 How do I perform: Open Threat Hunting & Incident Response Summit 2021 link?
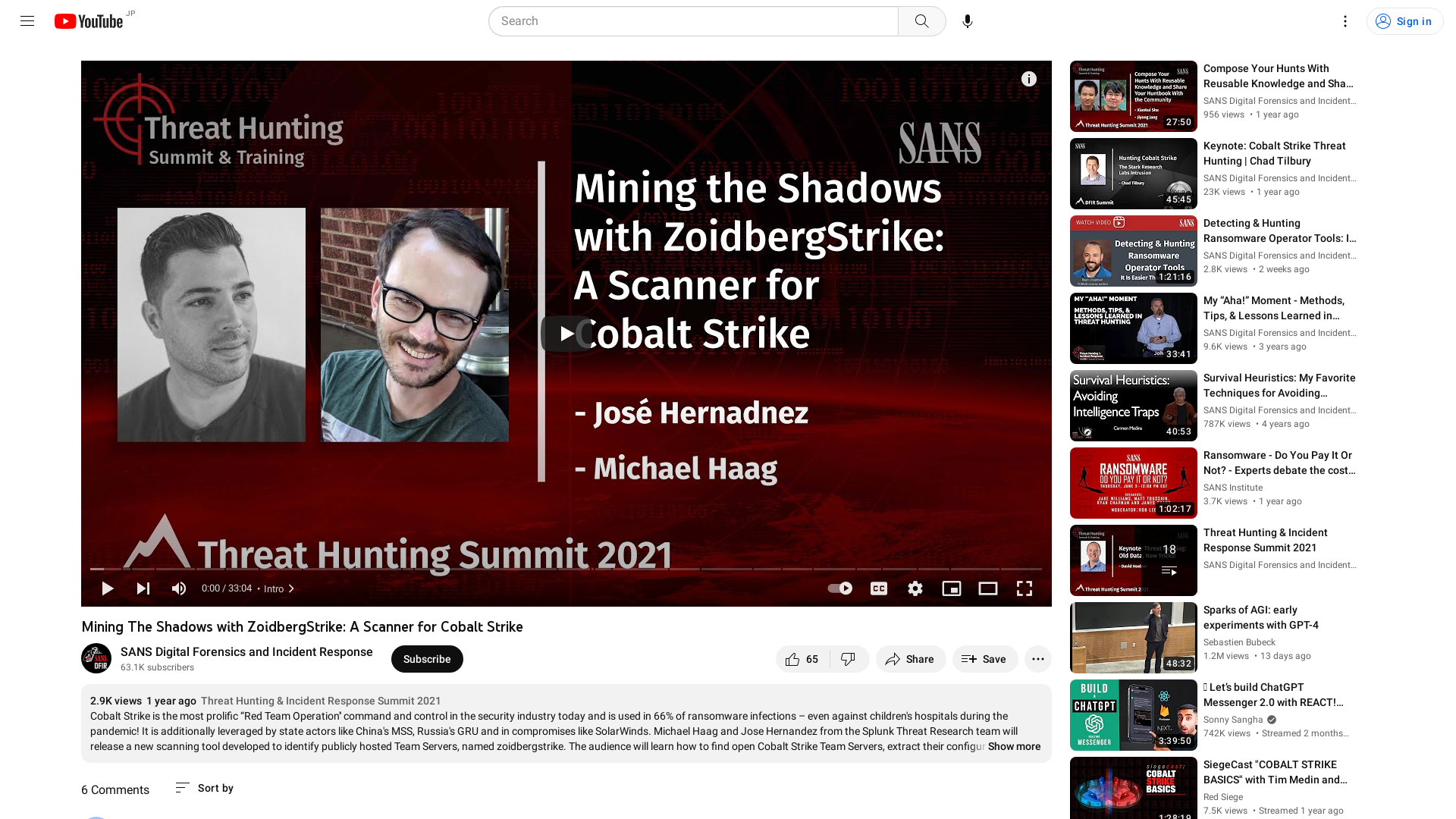pos(321,701)
